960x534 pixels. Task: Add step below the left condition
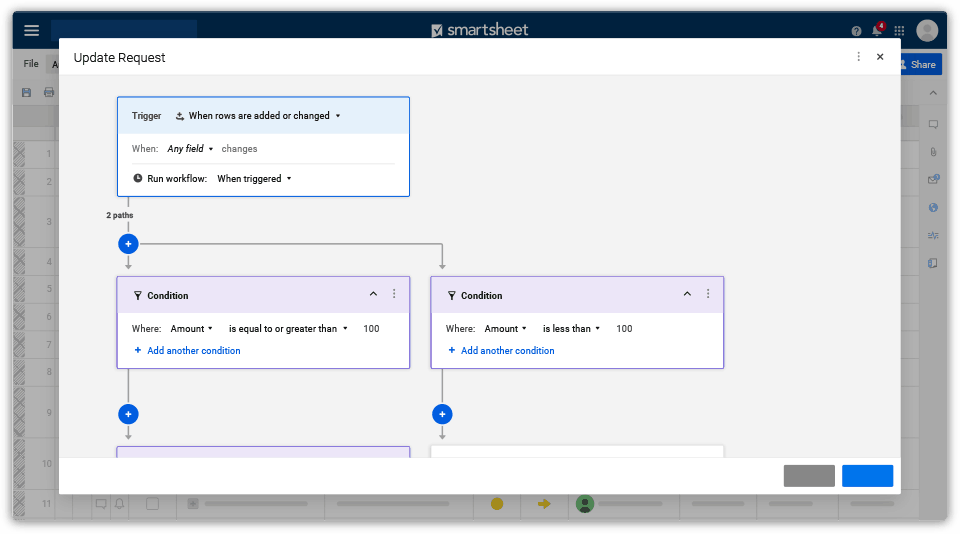click(x=128, y=414)
